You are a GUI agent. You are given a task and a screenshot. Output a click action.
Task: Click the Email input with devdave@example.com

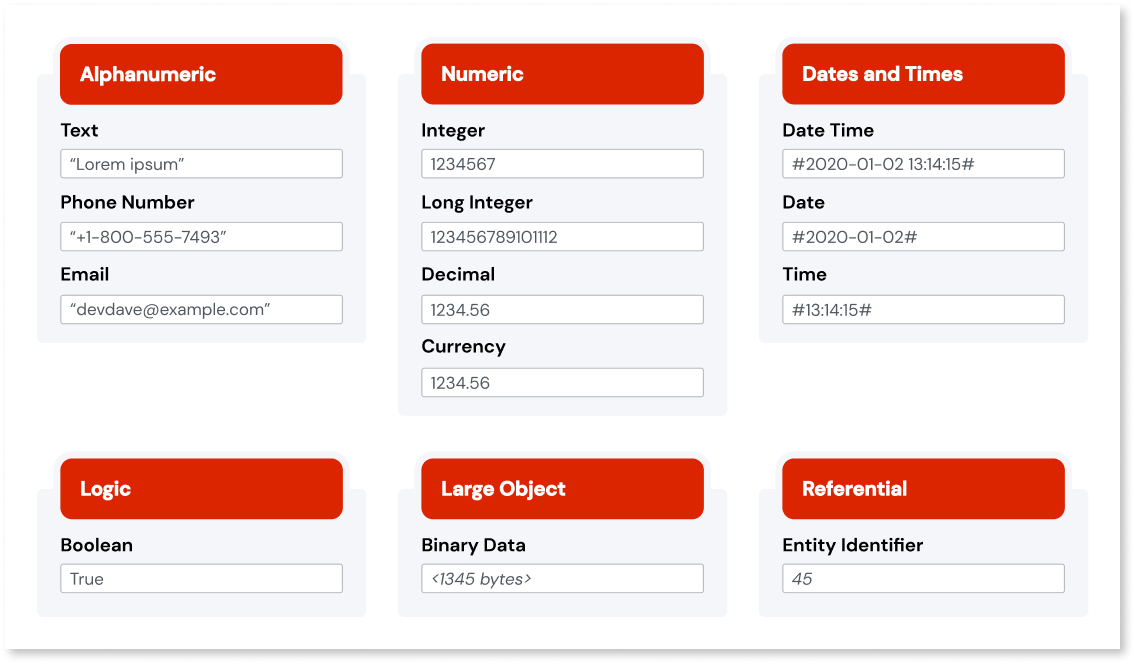point(200,309)
